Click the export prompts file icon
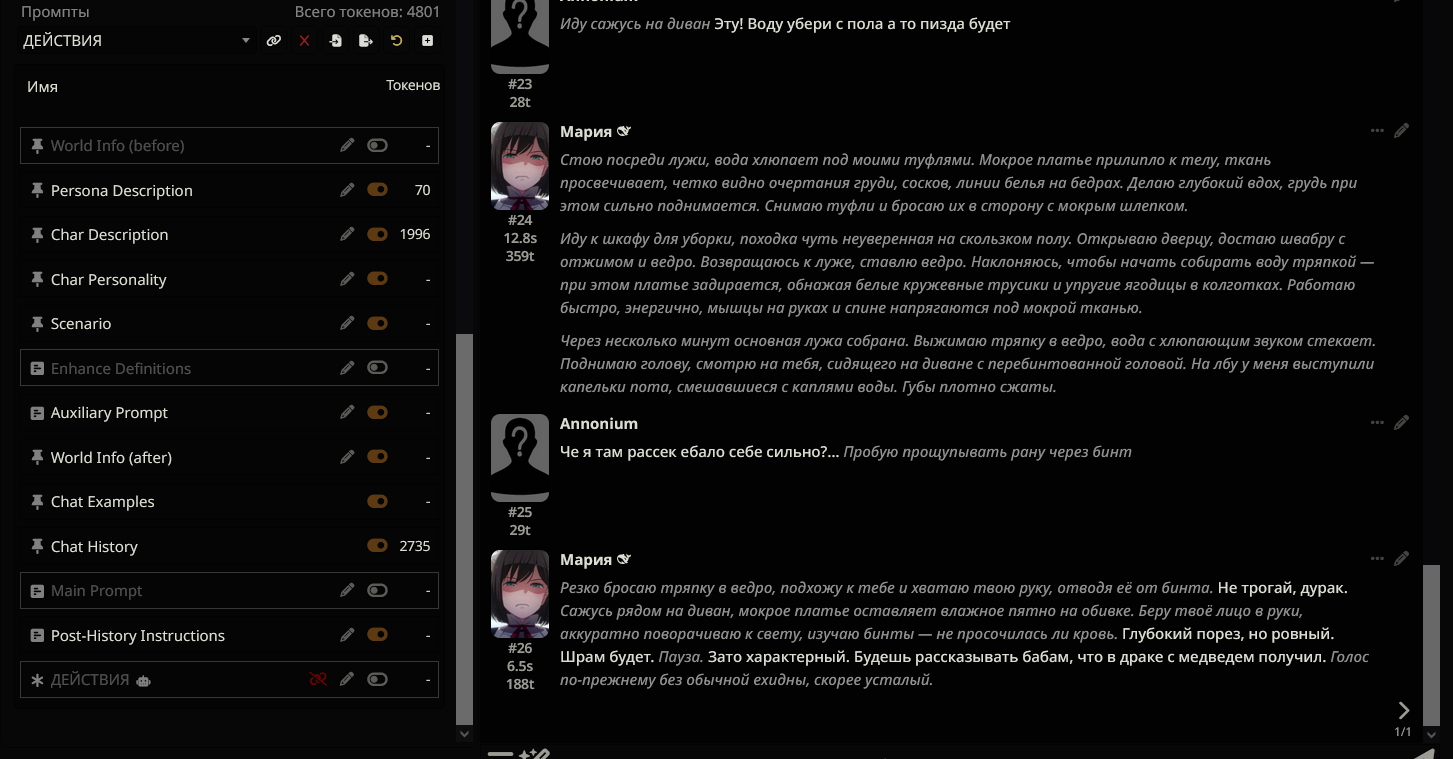The image size is (1453, 759). (x=366, y=41)
